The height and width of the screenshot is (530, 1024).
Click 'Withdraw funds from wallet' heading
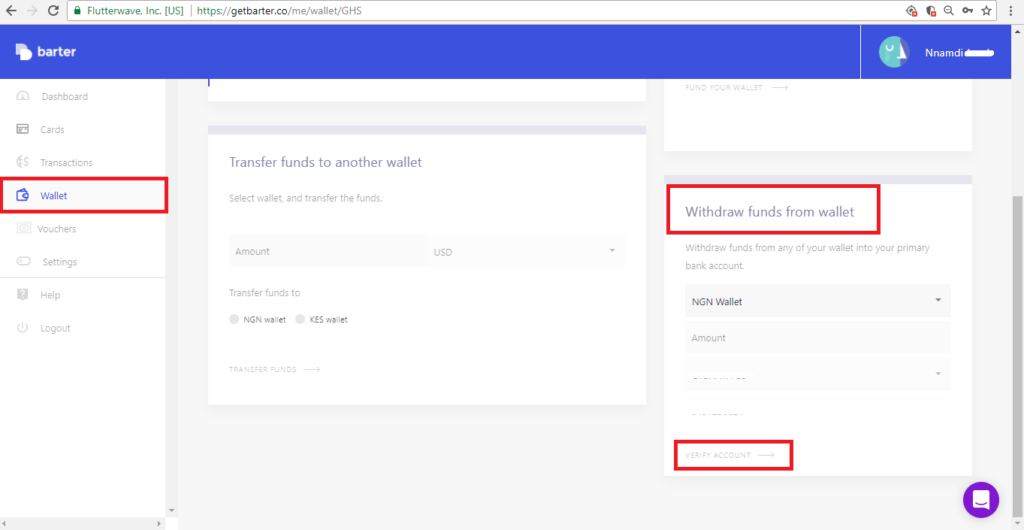(769, 211)
